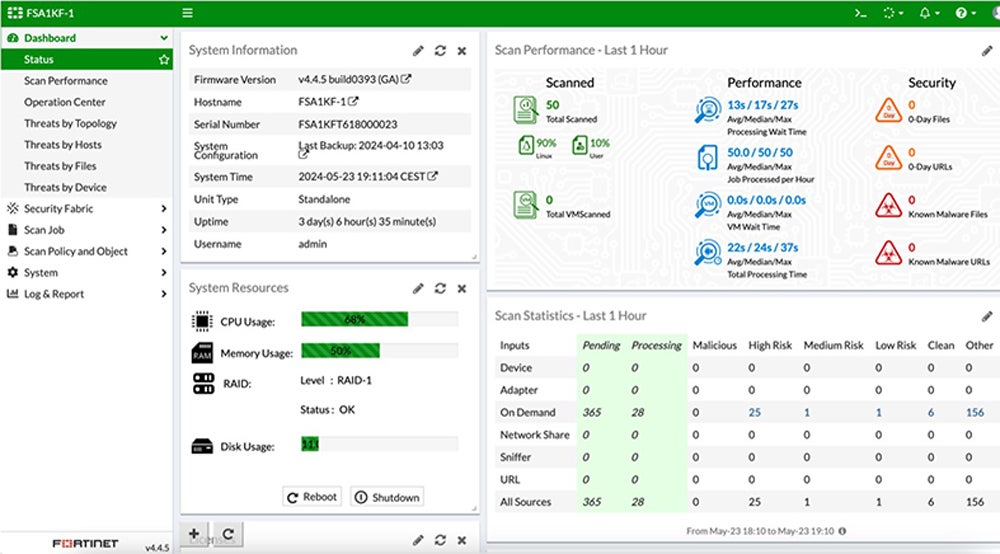Edit the System Information widget
This screenshot has width=1000, height=554.
coord(418,51)
